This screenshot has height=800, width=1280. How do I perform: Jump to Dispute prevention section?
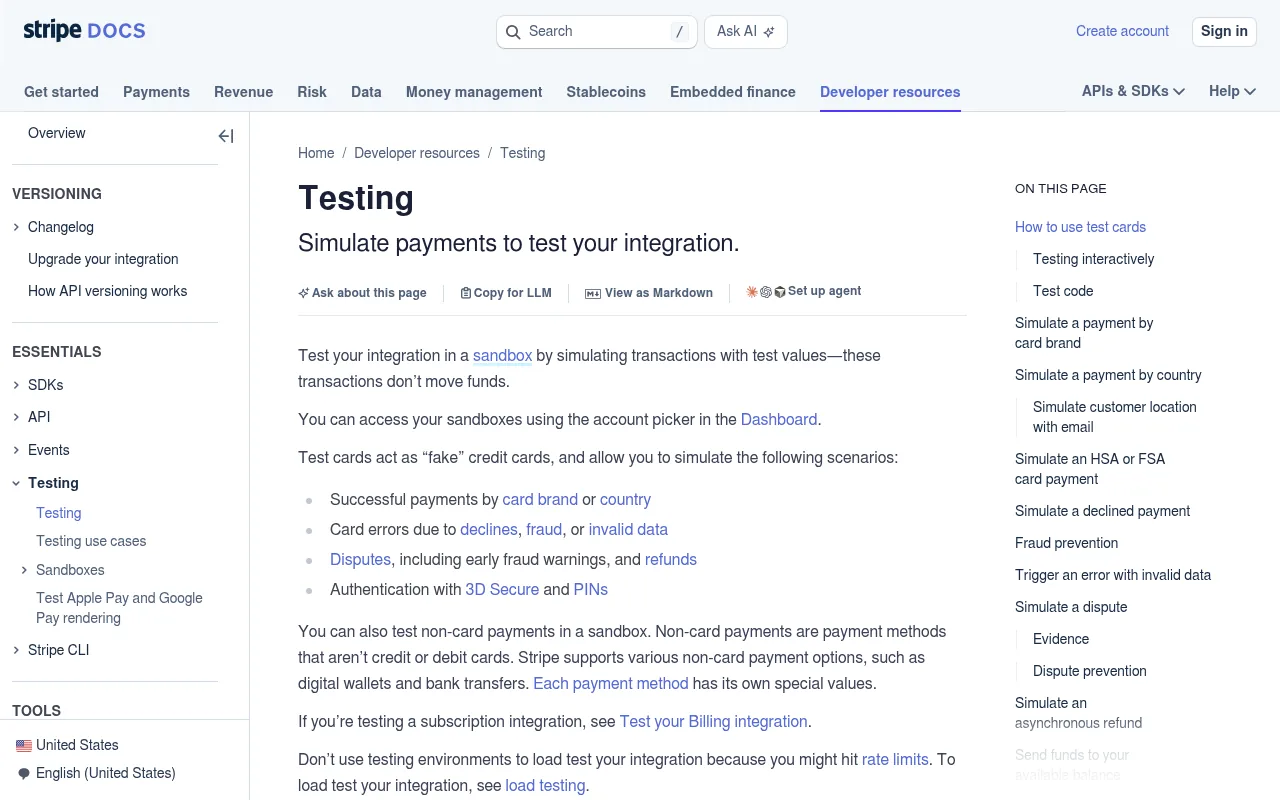coord(1090,671)
